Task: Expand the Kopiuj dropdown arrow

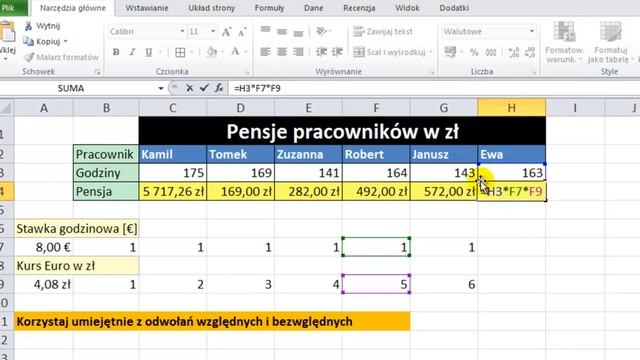Action: pyautogui.click(x=65, y=42)
